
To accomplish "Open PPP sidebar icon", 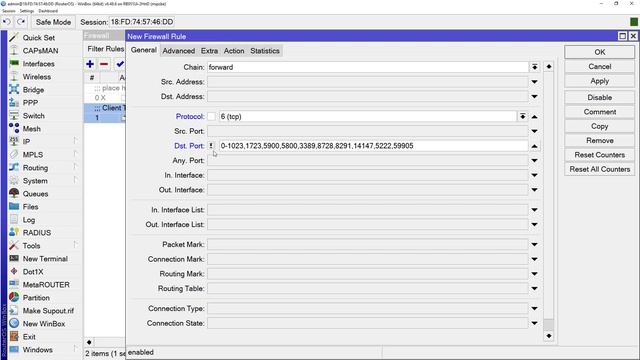I will (x=14, y=102).
